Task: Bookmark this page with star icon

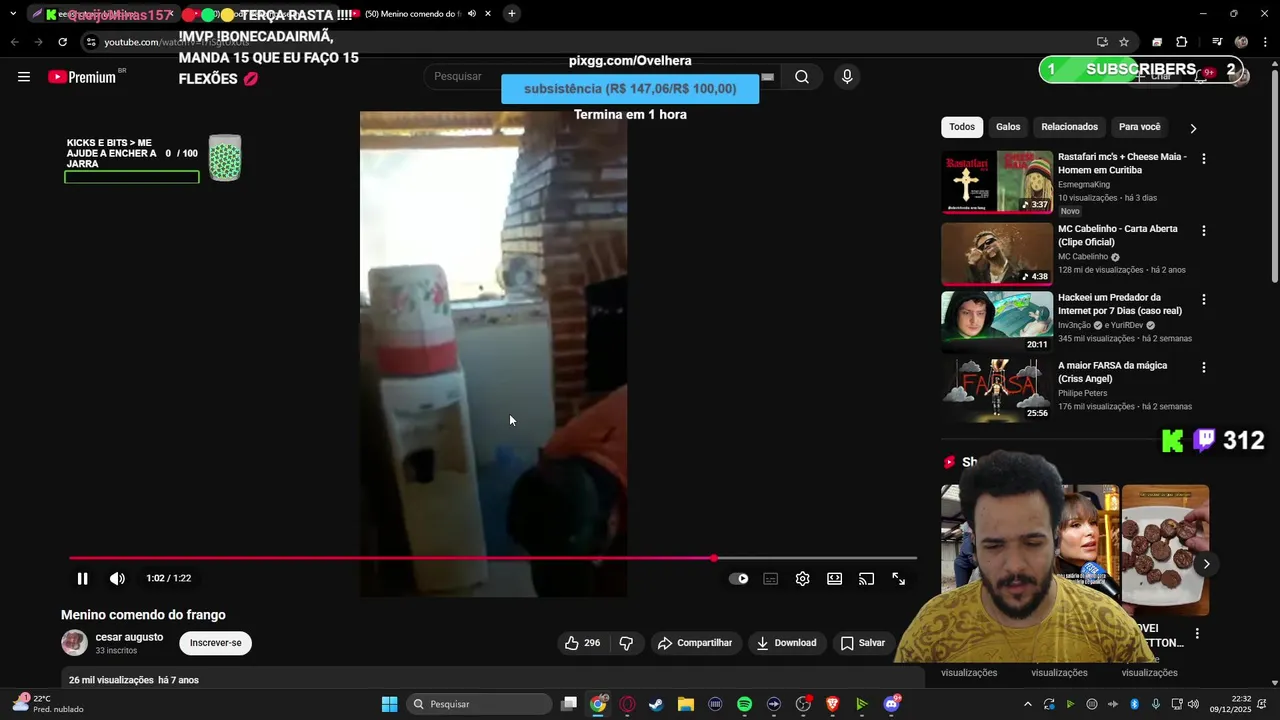Action: [1124, 42]
